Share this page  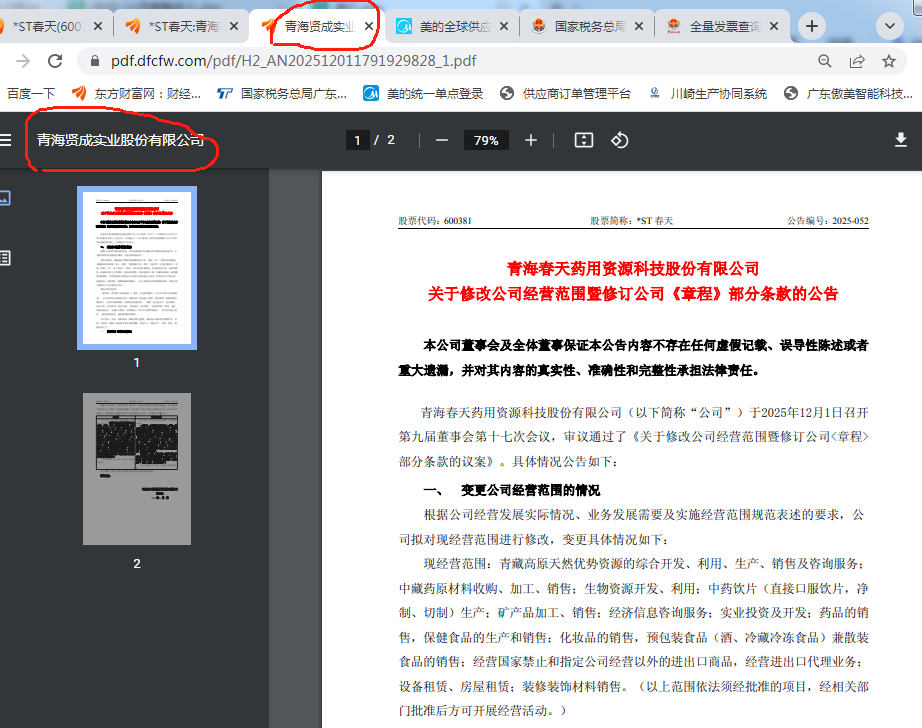tap(857, 61)
